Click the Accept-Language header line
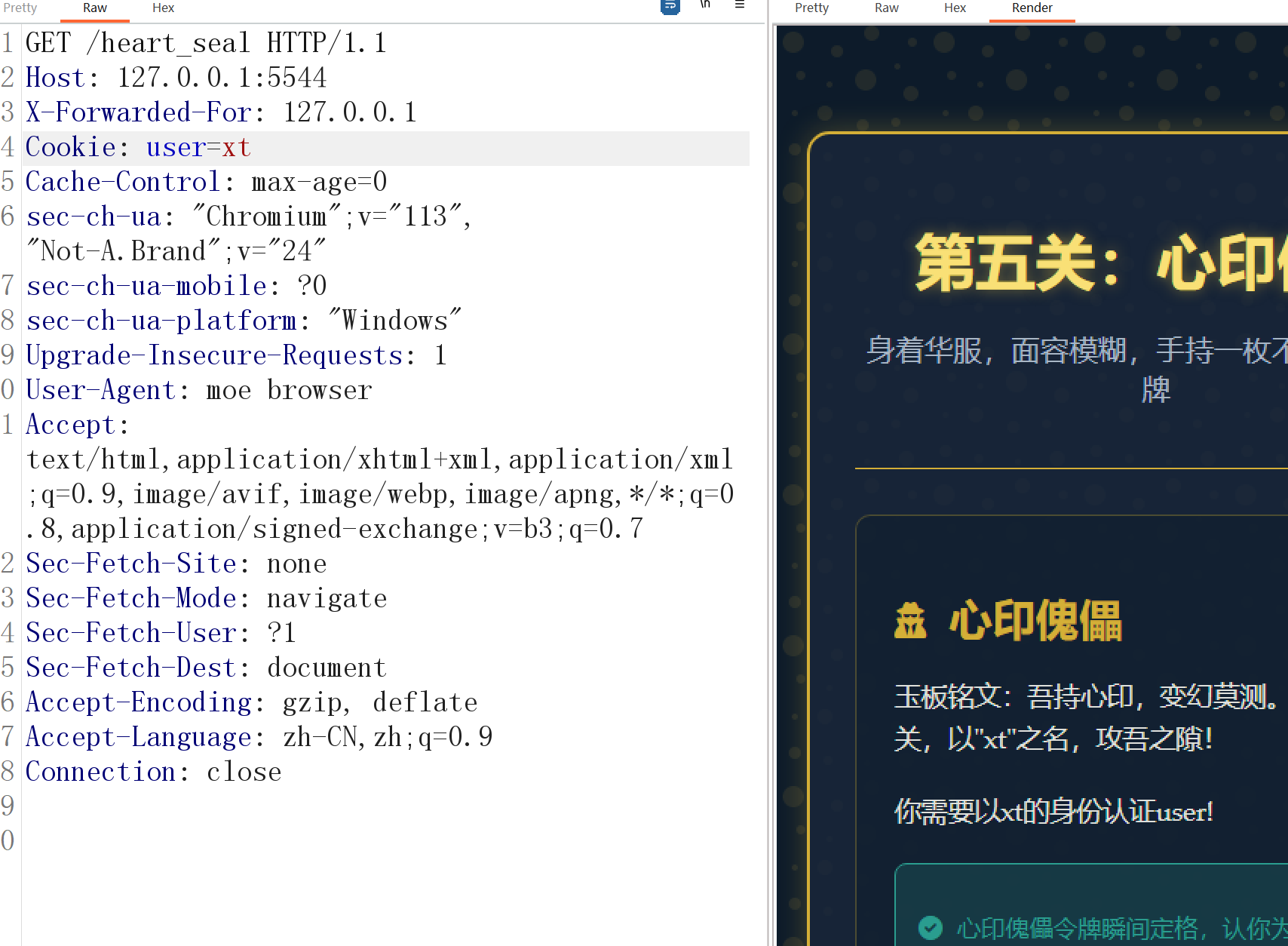Viewport: 1288px width, 946px height. [x=259, y=738]
